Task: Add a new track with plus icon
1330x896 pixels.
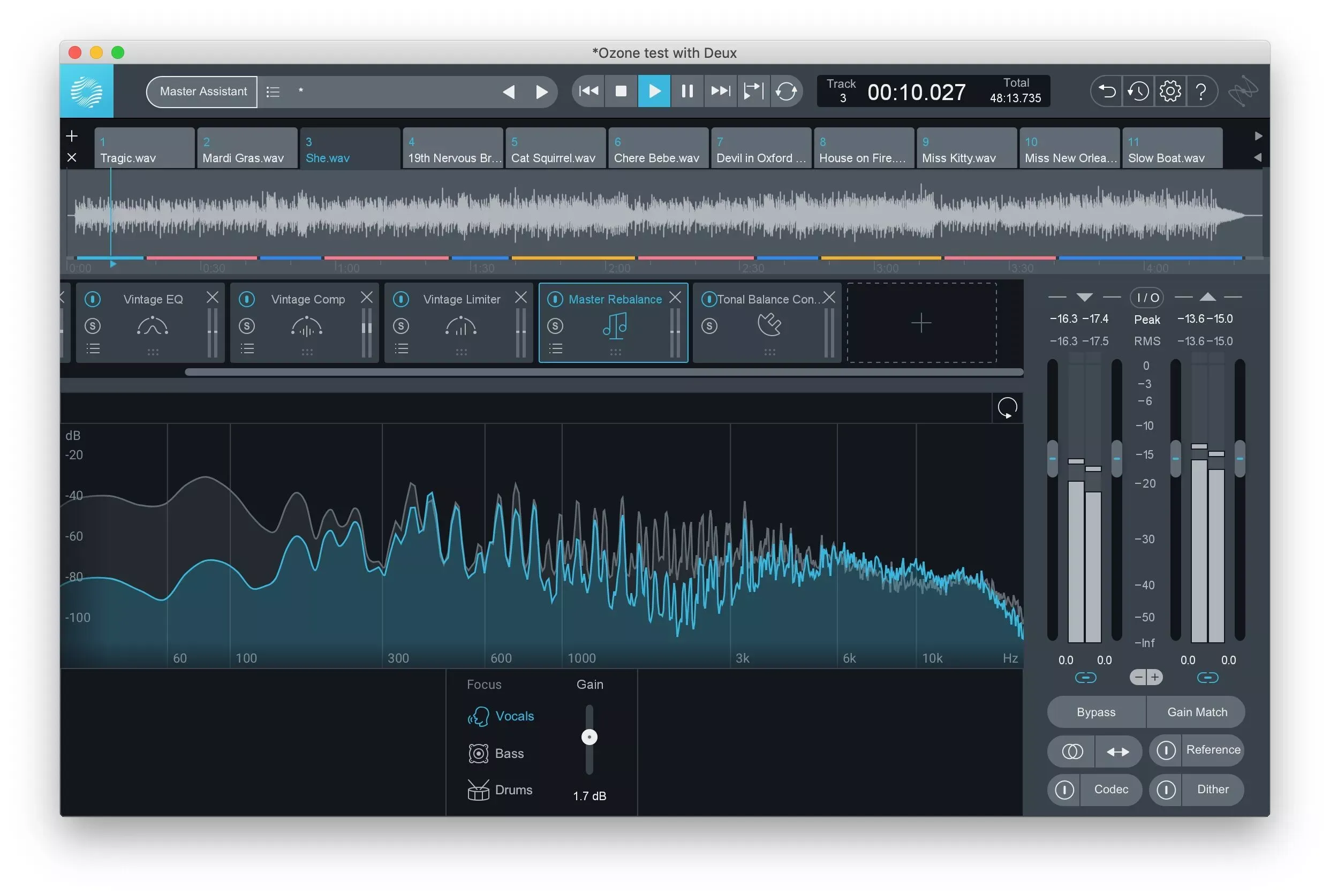Action: click(x=71, y=136)
